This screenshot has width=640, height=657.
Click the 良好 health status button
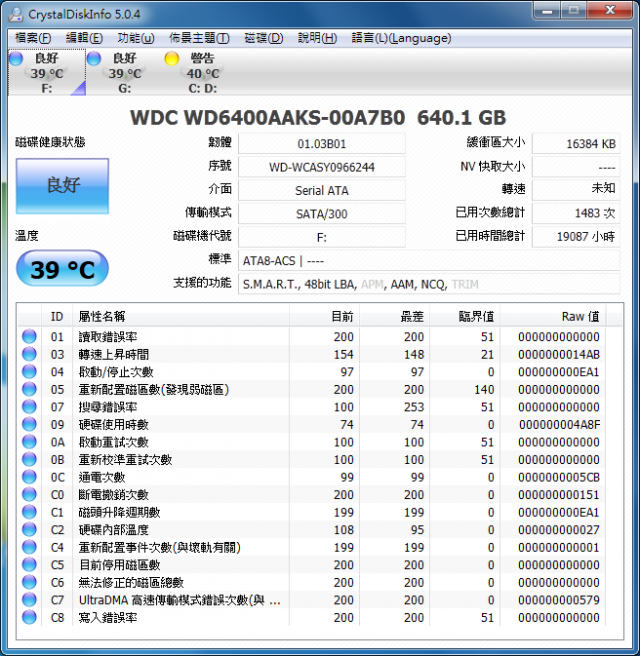[x=62, y=186]
